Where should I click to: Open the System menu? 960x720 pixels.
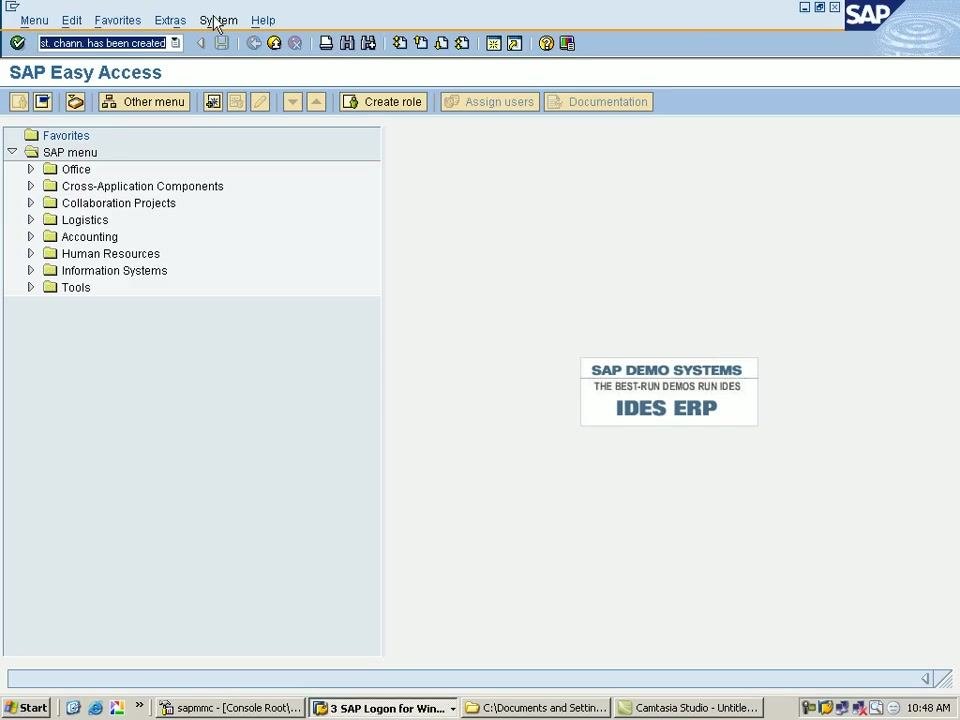coord(219,20)
